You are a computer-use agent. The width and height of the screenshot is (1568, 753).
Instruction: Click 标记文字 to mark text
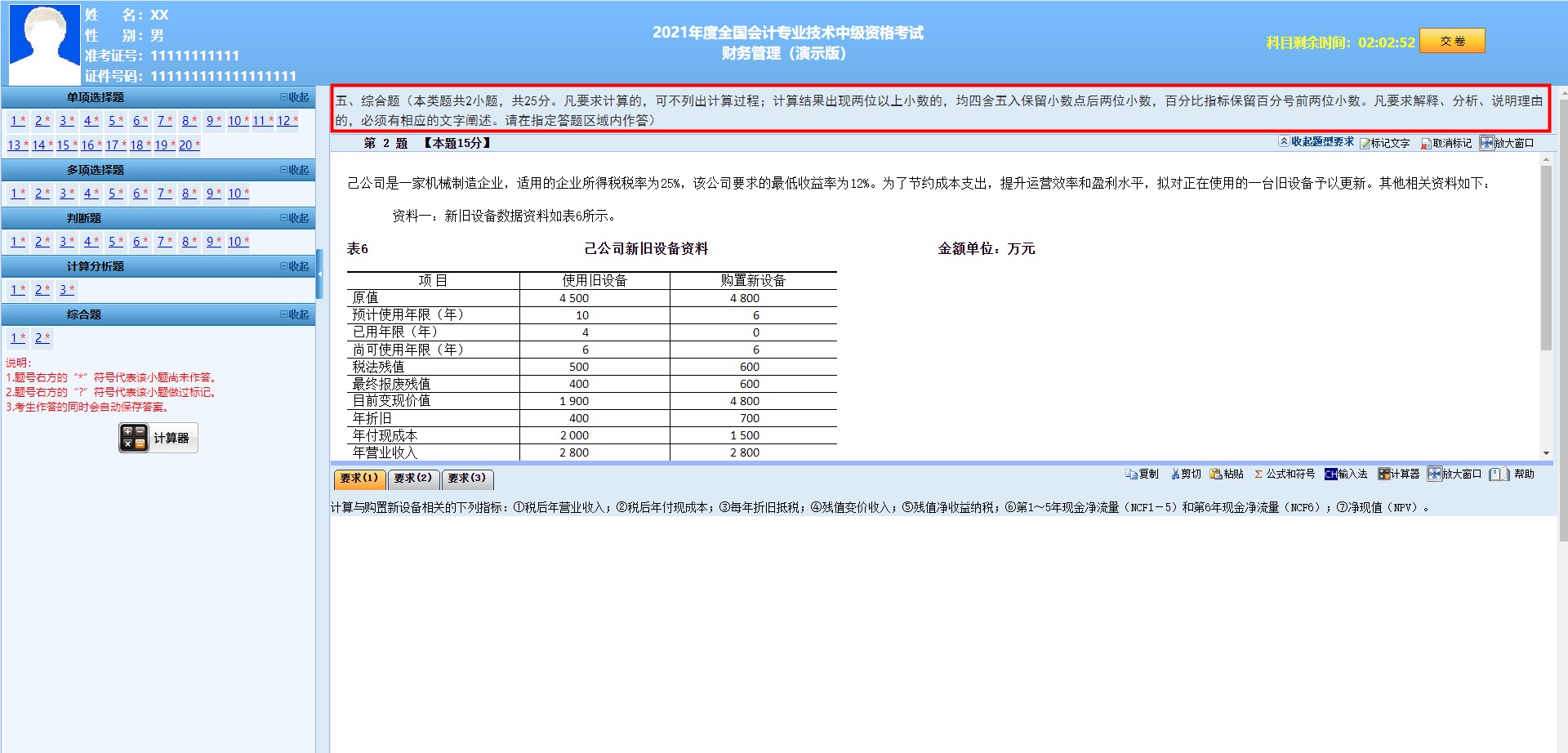(1385, 143)
